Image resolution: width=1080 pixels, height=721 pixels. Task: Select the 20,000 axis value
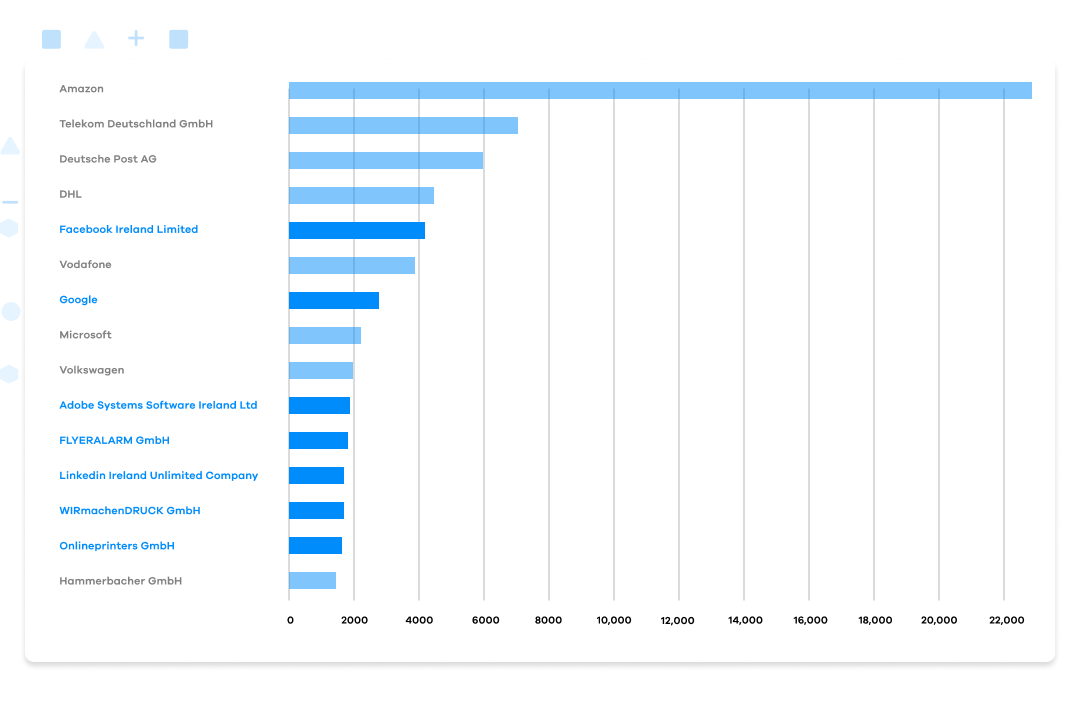pyautogui.click(x=939, y=620)
